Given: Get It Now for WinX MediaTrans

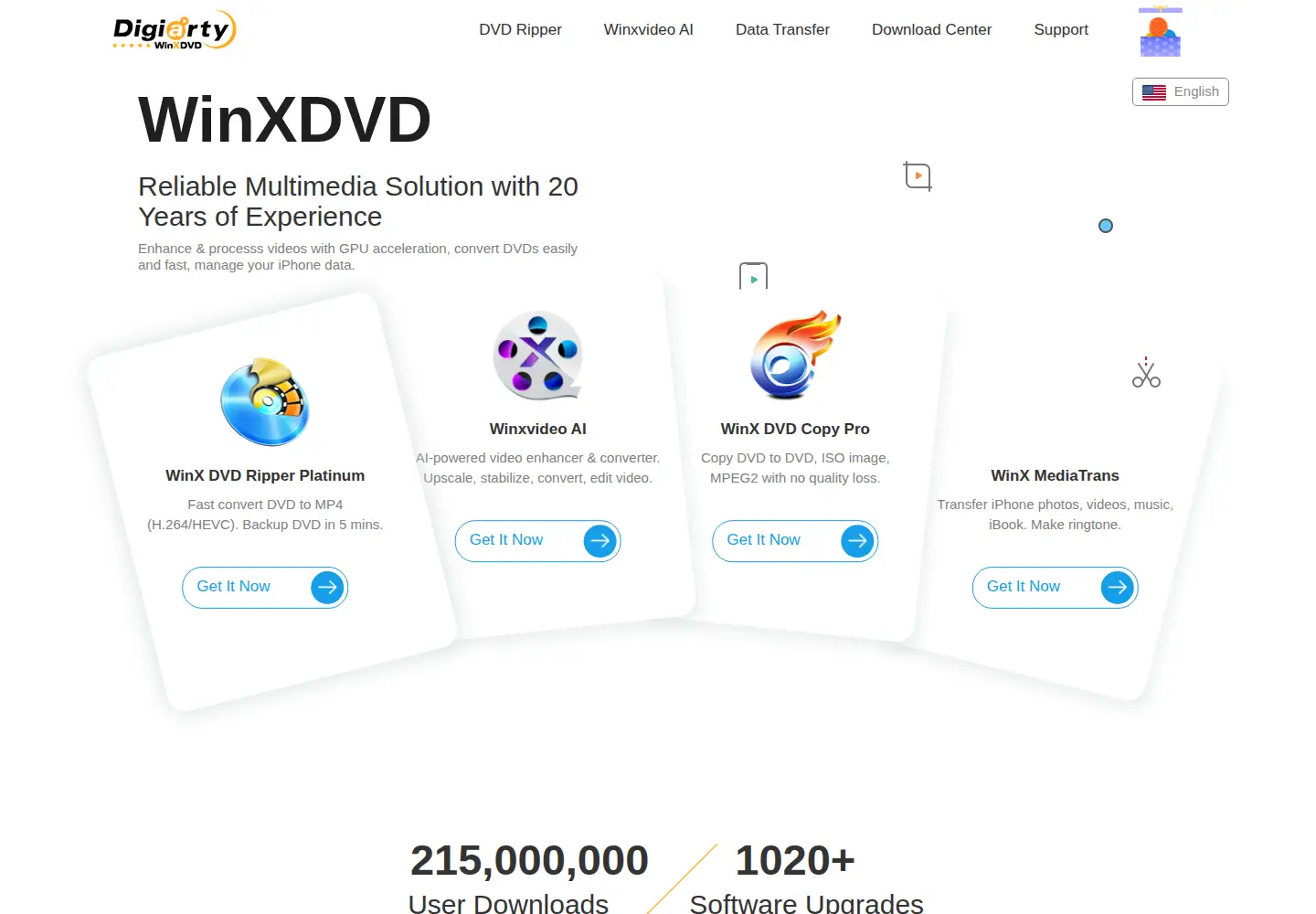Looking at the screenshot, I should pyautogui.click(x=1055, y=587).
